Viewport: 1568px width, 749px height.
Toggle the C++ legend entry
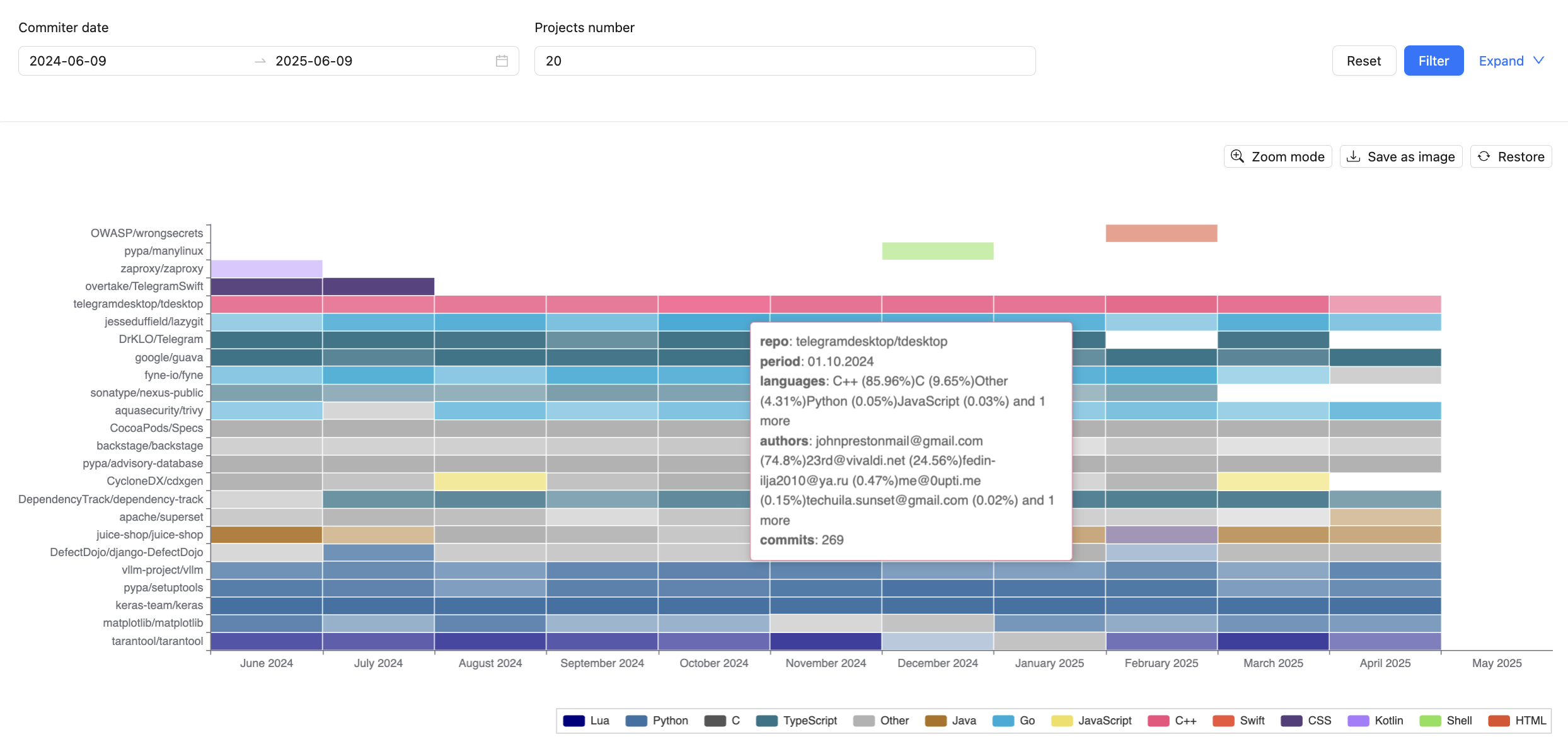click(1172, 721)
